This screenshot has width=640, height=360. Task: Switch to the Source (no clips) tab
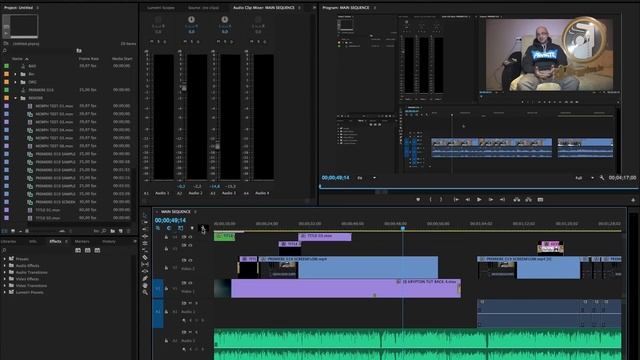[203, 8]
